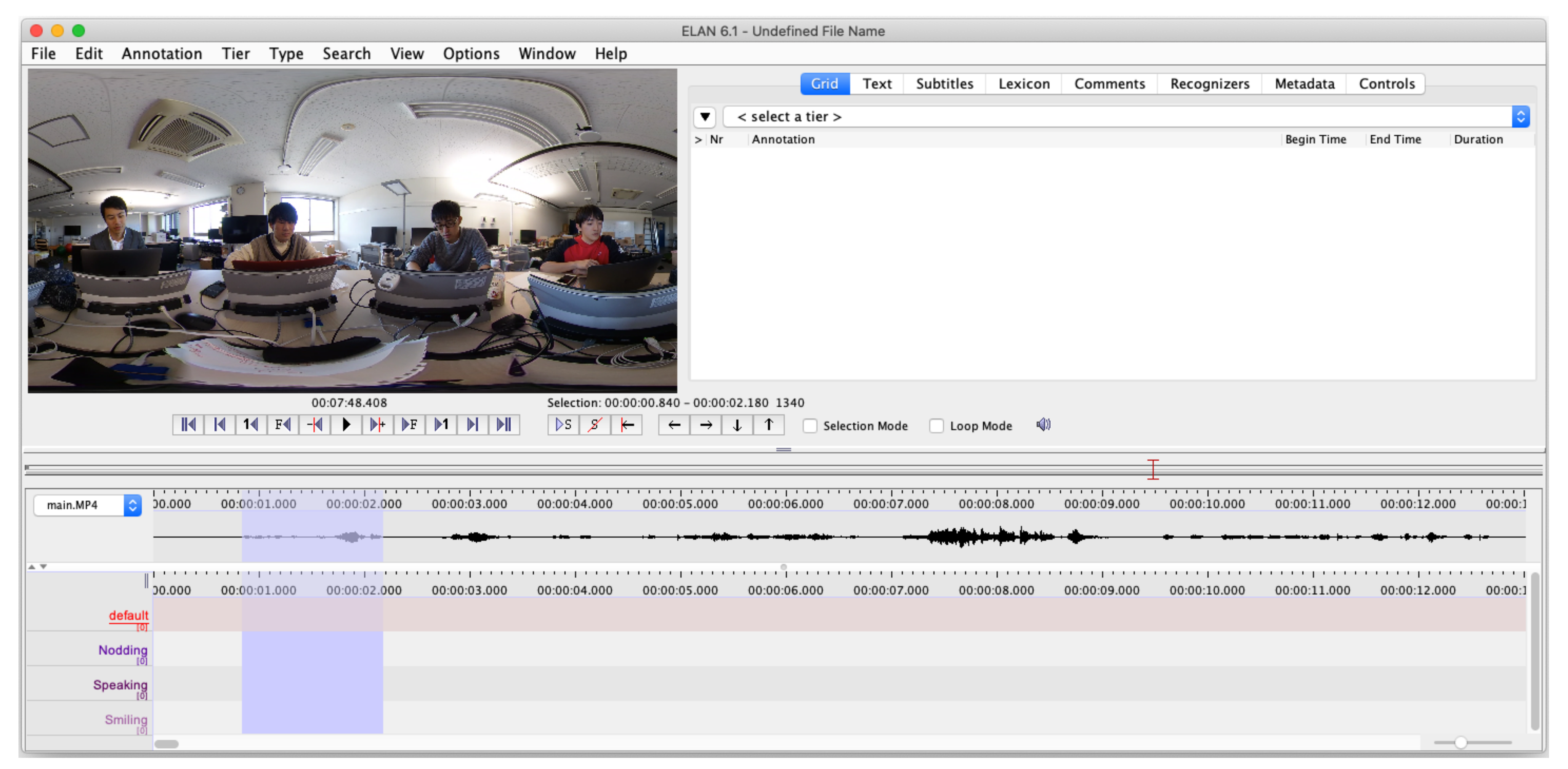
Task: Switch to the Subtitles tab
Action: pos(944,83)
